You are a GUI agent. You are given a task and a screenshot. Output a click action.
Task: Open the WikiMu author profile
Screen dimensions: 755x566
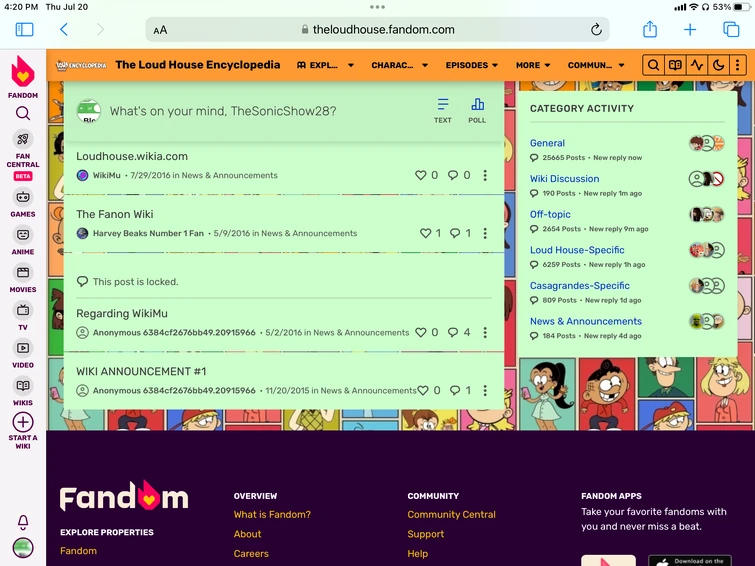[106, 175]
